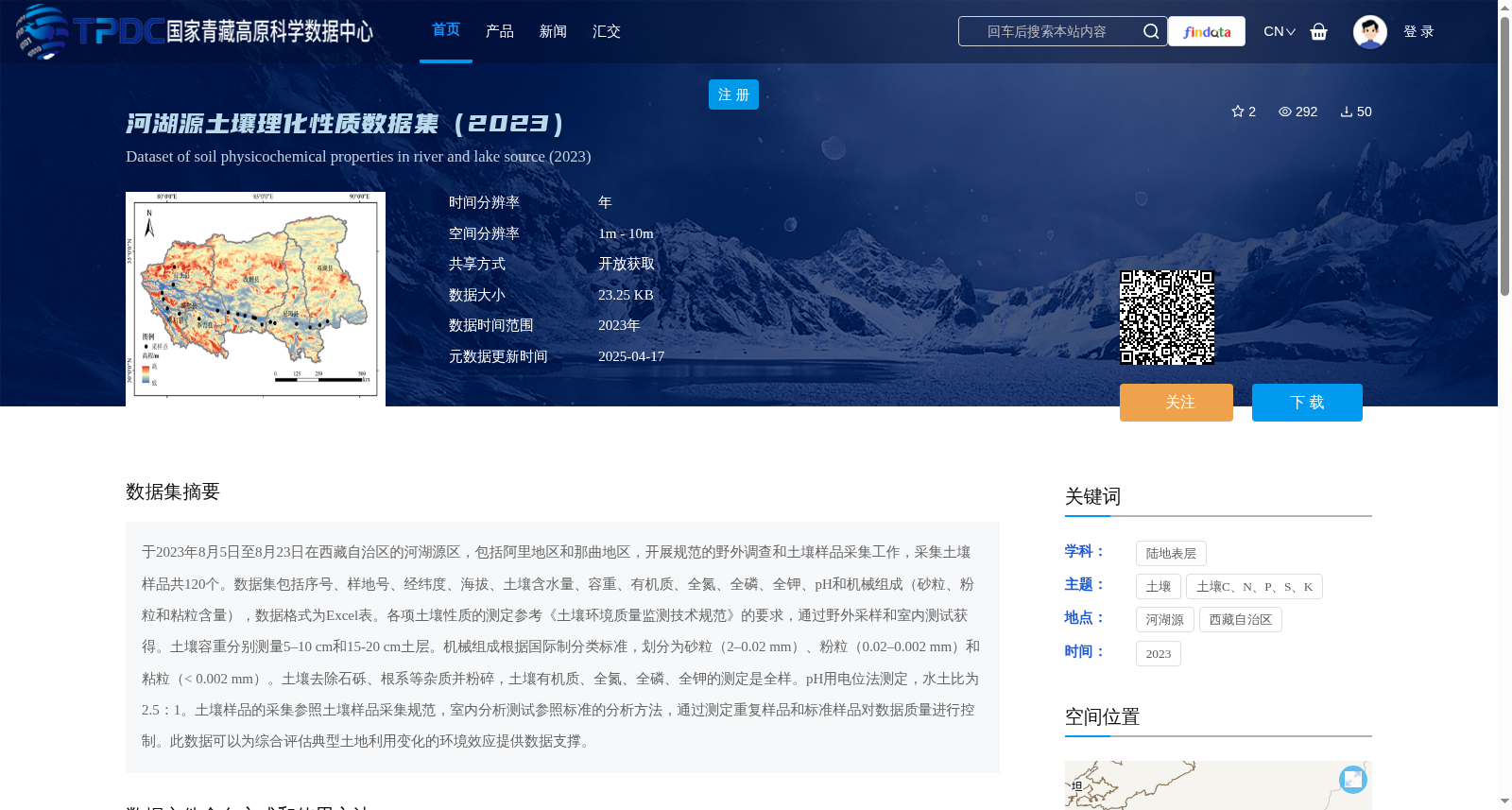Click the page vertical scrollbar

tap(1504, 156)
